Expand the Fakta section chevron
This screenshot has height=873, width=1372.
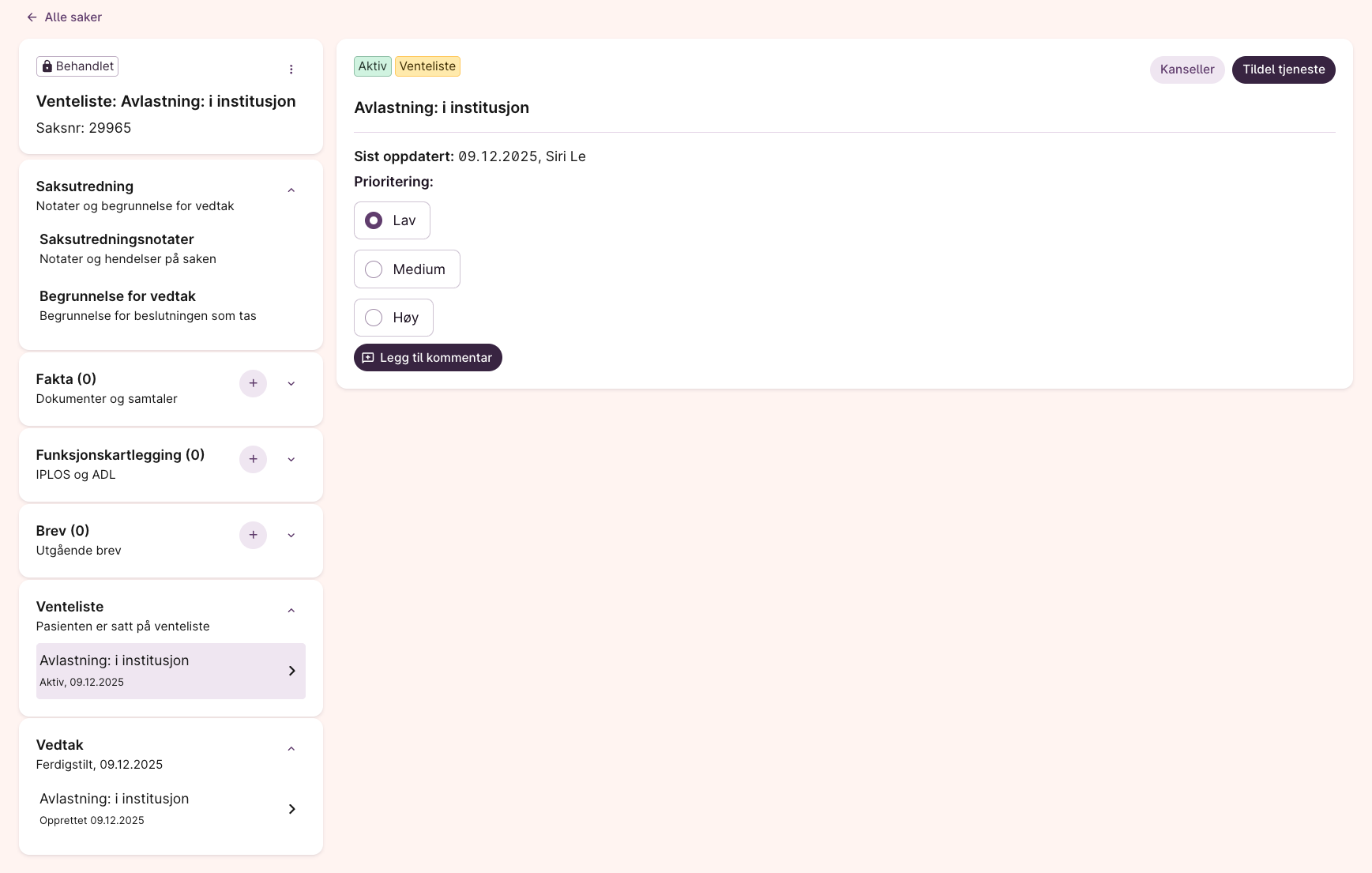[291, 384]
